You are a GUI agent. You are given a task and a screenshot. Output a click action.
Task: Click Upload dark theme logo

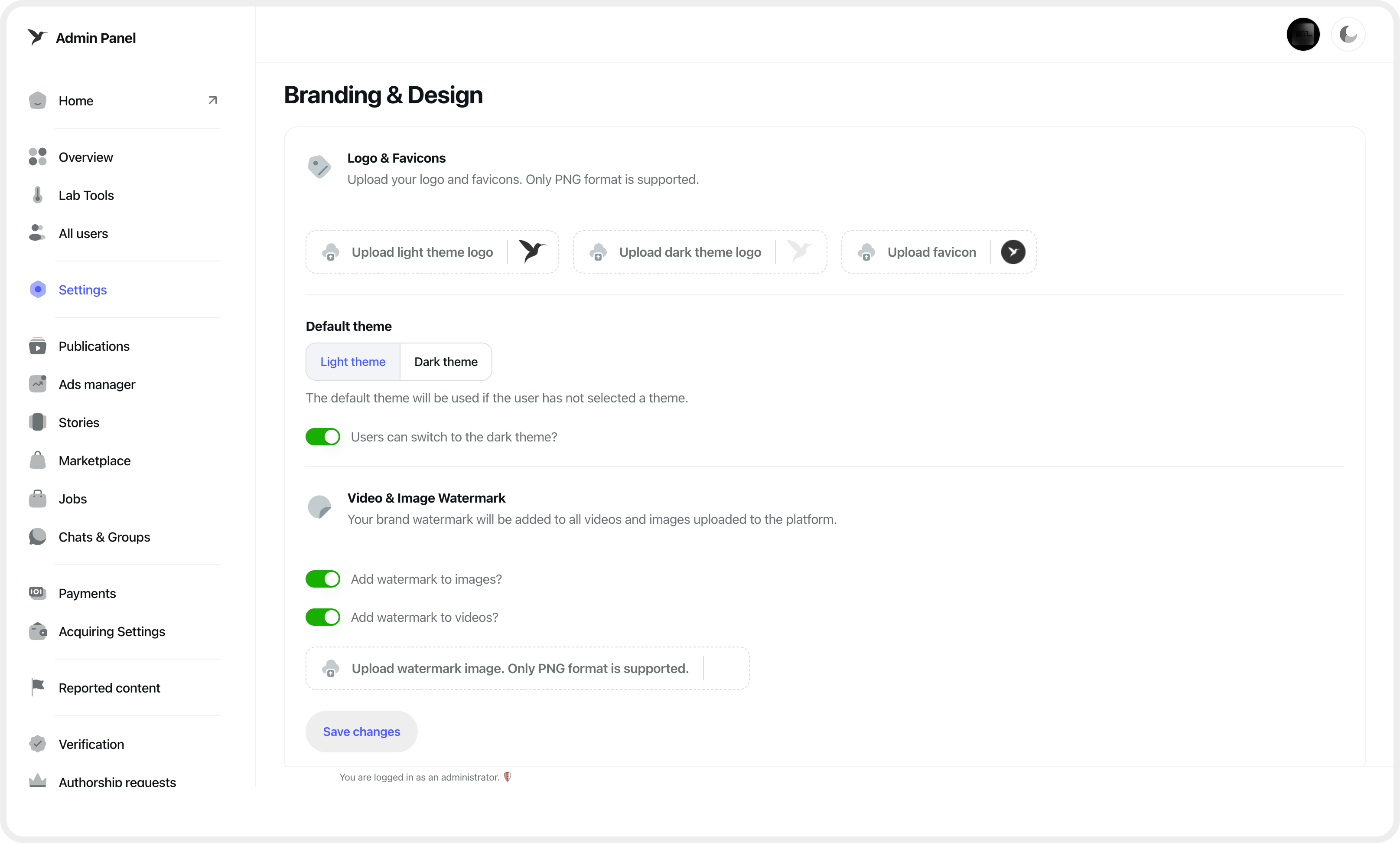[x=700, y=252]
